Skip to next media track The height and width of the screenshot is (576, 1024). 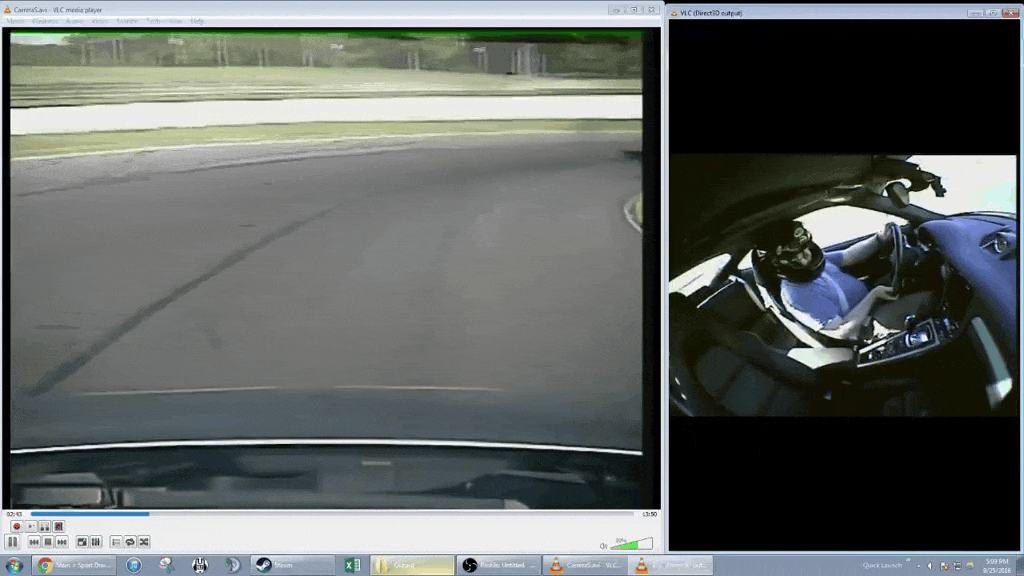point(61,542)
